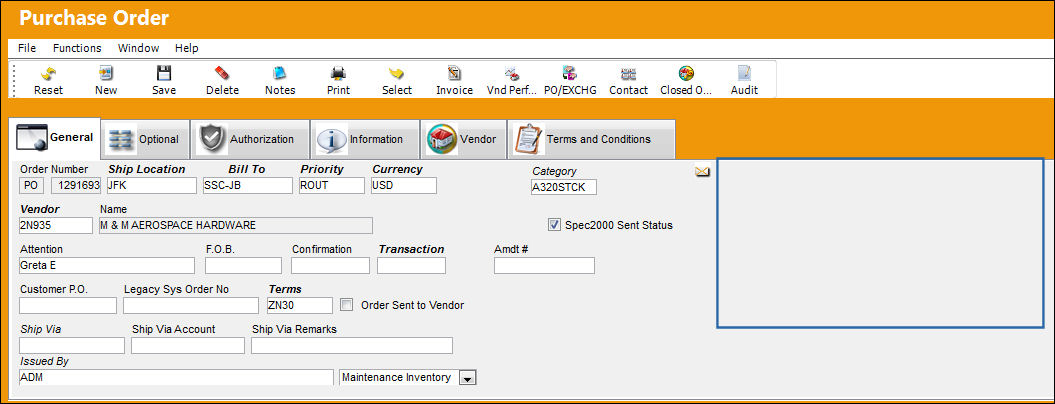1055x404 pixels.
Task: Click the Ship Via Remarks field
Action: (352, 345)
